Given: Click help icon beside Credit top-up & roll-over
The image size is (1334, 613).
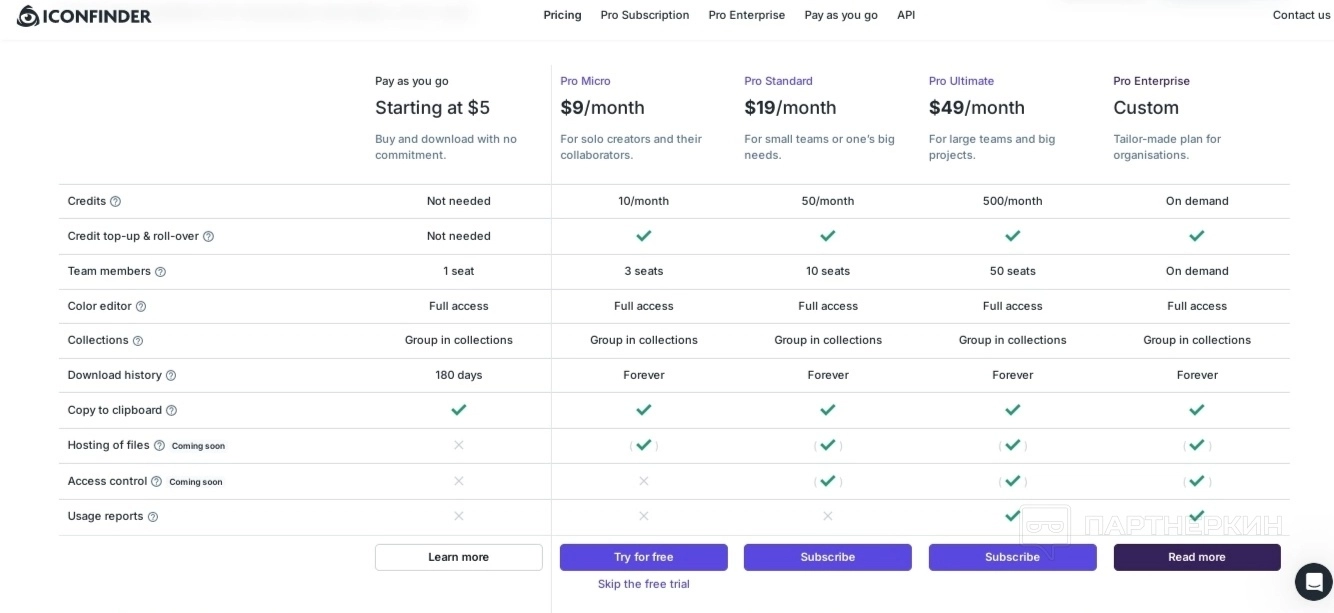Looking at the screenshot, I should [x=208, y=237].
